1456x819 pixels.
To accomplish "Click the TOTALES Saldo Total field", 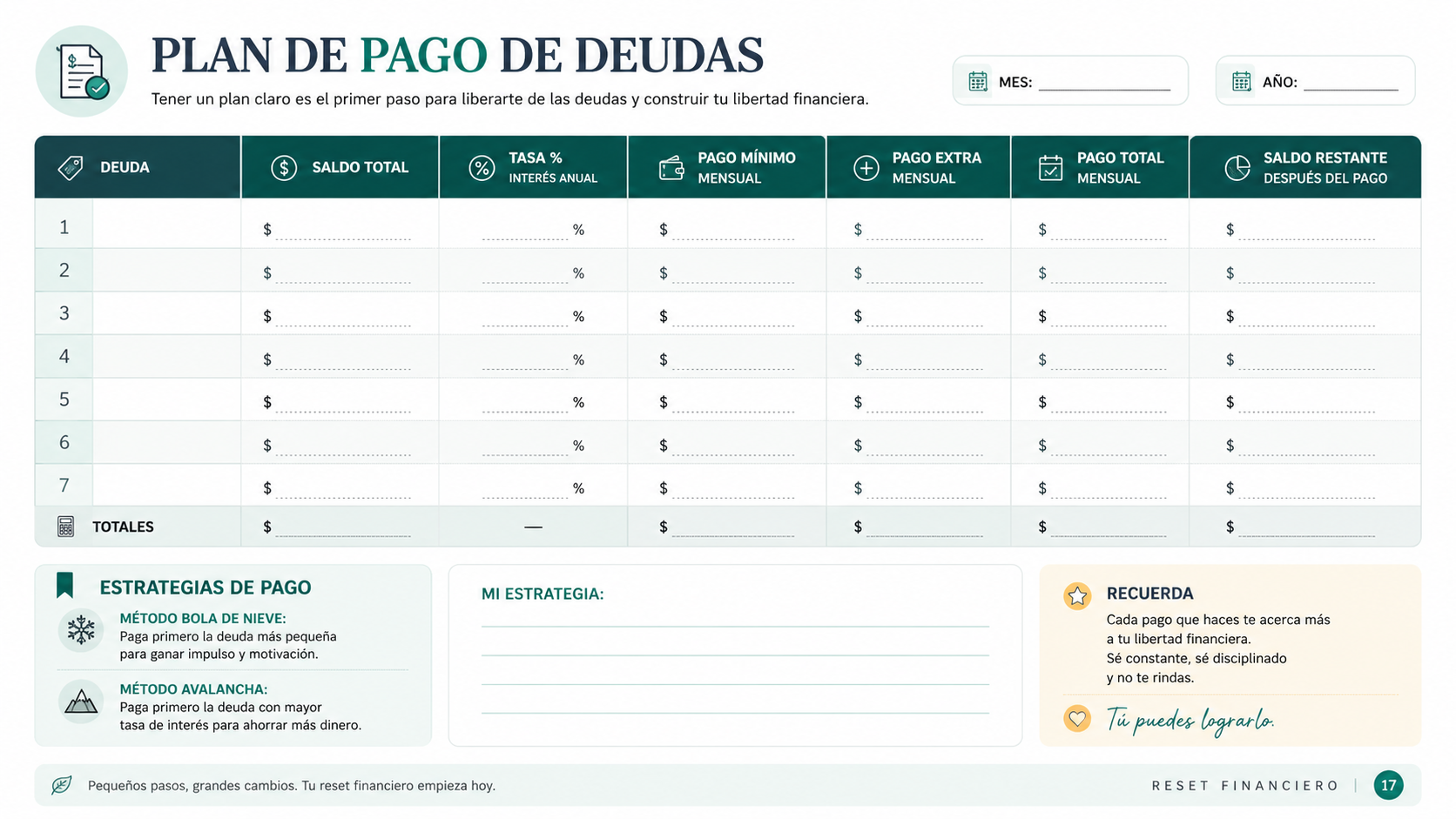I will point(337,527).
